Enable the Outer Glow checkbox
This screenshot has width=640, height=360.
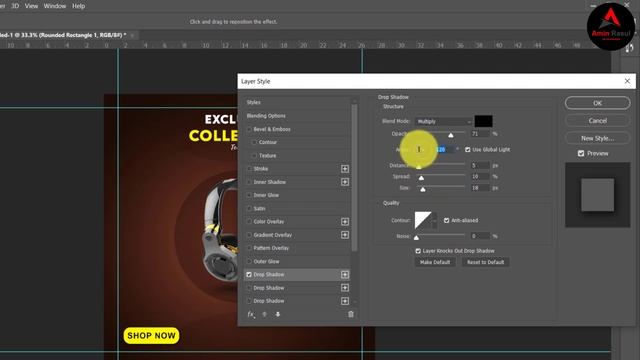(249, 262)
